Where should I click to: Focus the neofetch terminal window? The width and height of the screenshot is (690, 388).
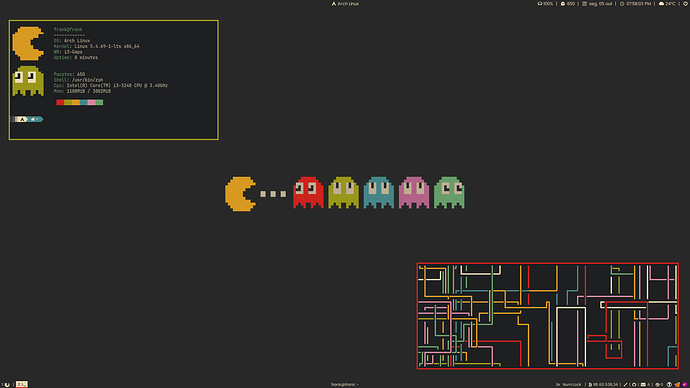(114, 80)
